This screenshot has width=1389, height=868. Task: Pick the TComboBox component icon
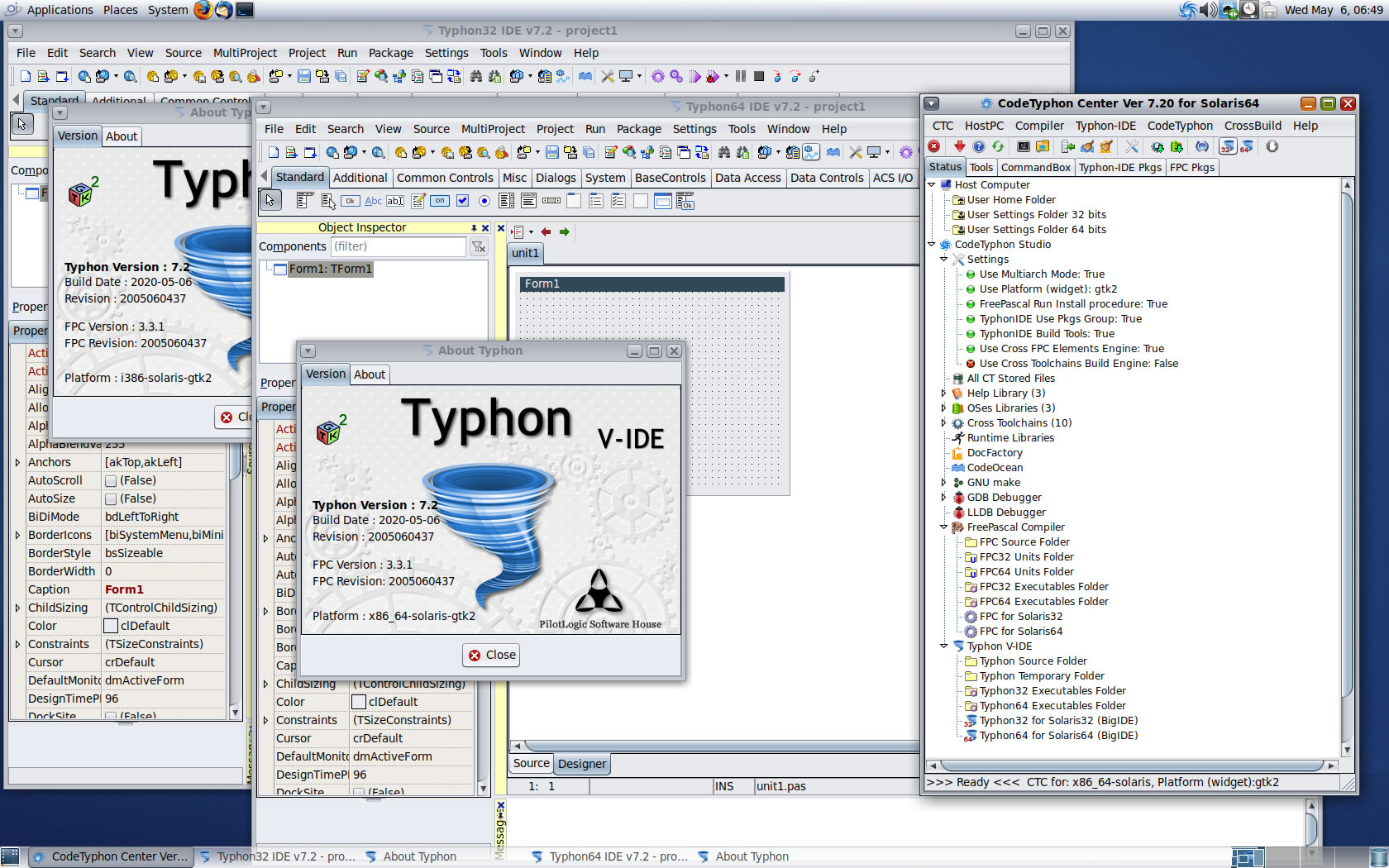click(529, 201)
